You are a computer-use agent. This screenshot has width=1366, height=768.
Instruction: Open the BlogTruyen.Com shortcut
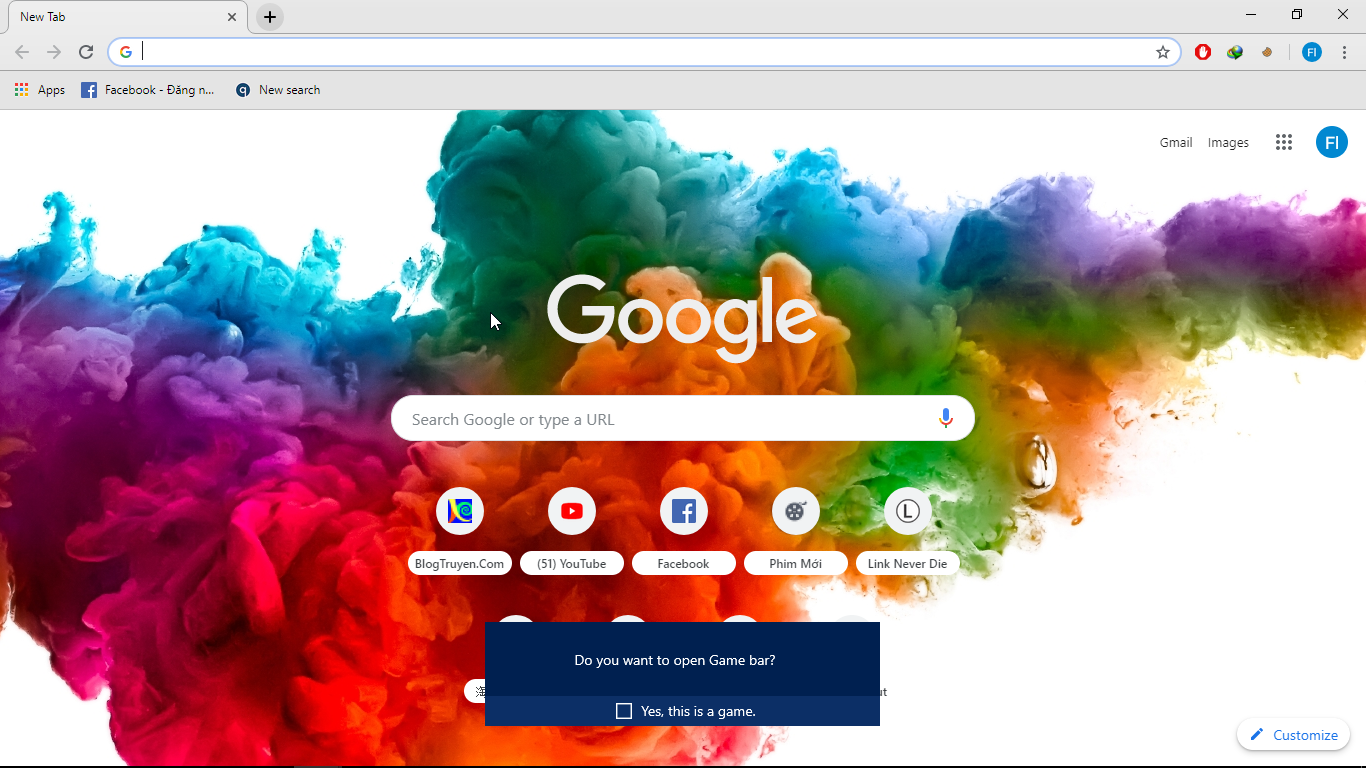[460, 512]
